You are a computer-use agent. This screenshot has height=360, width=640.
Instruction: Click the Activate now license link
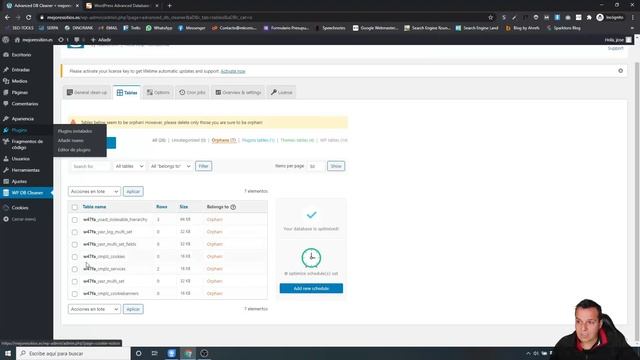(233, 71)
